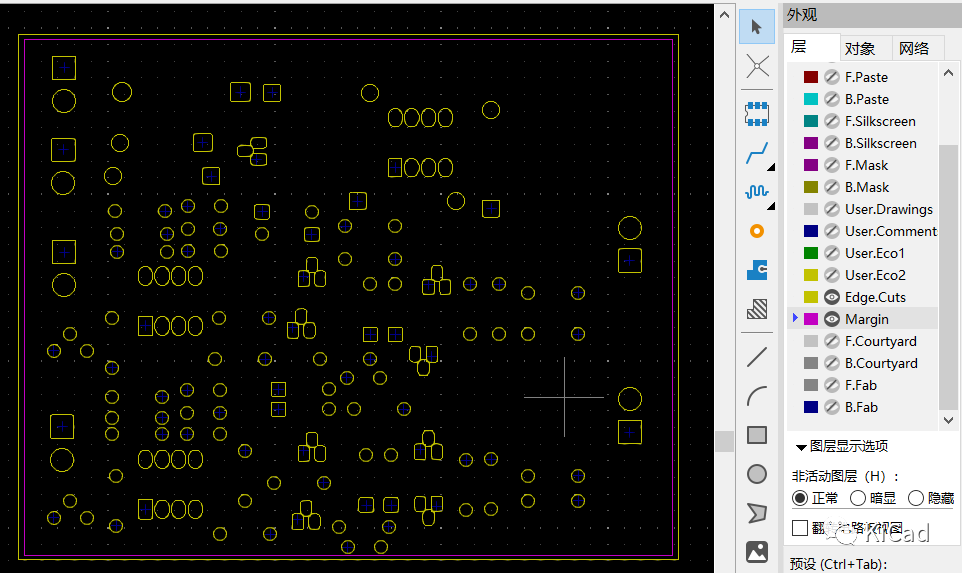Choose the add filled zone tool
The height and width of the screenshot is (573, 962).
pyautogui.click(x=757, y=270)
